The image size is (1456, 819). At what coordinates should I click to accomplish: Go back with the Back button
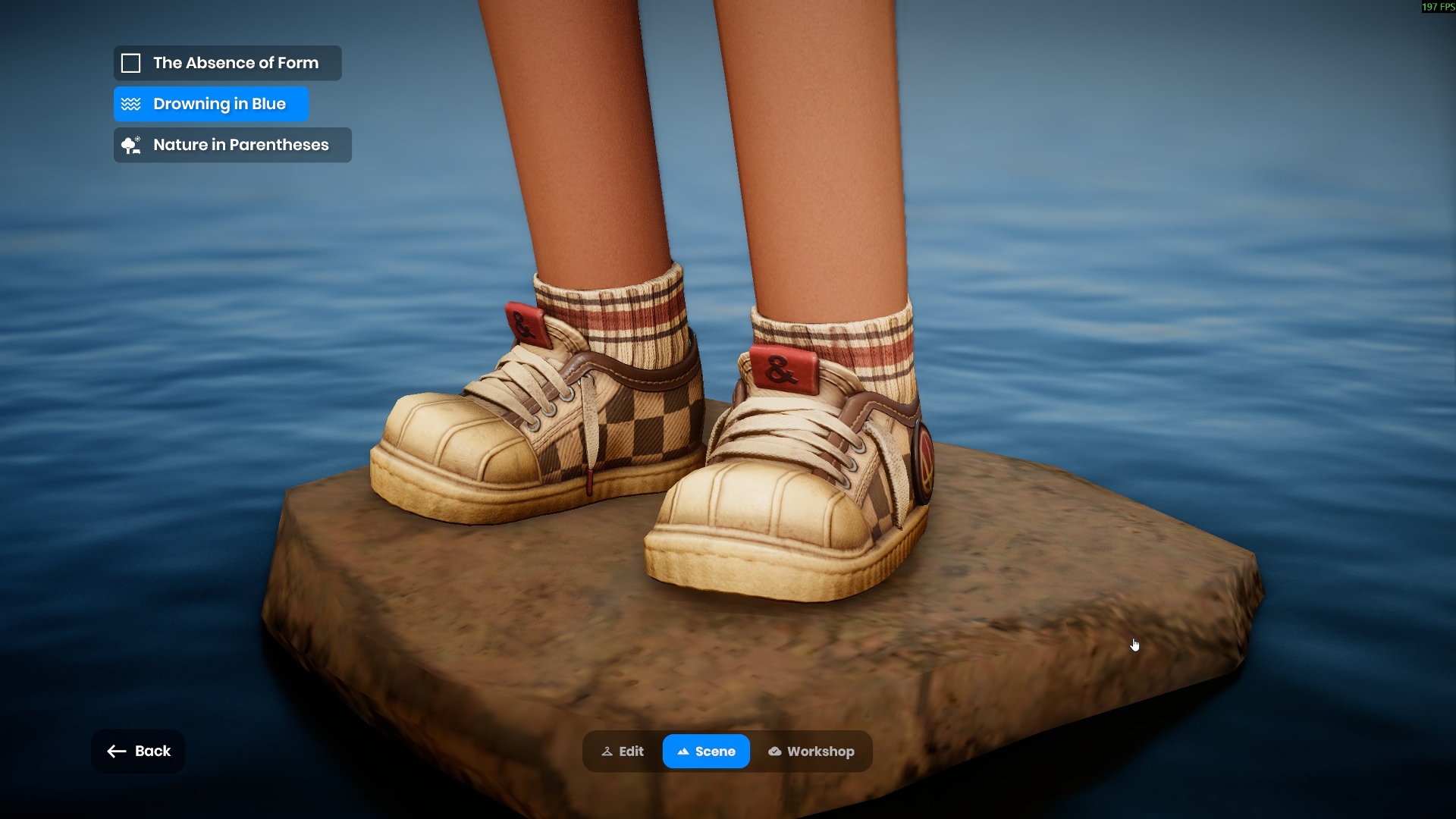tap(138, 752)
